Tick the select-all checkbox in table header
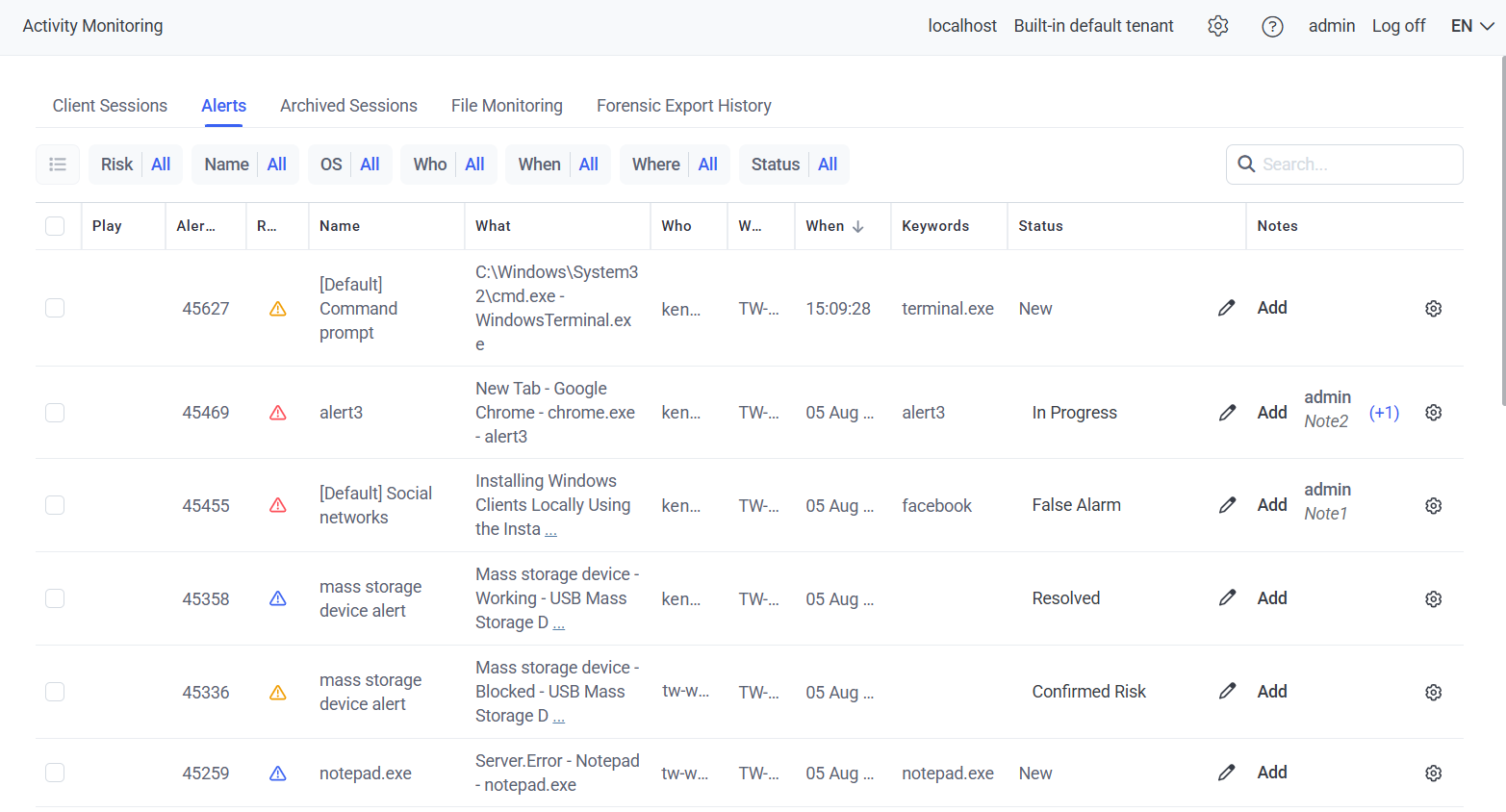1506x812 pixels. click(55, 226)
